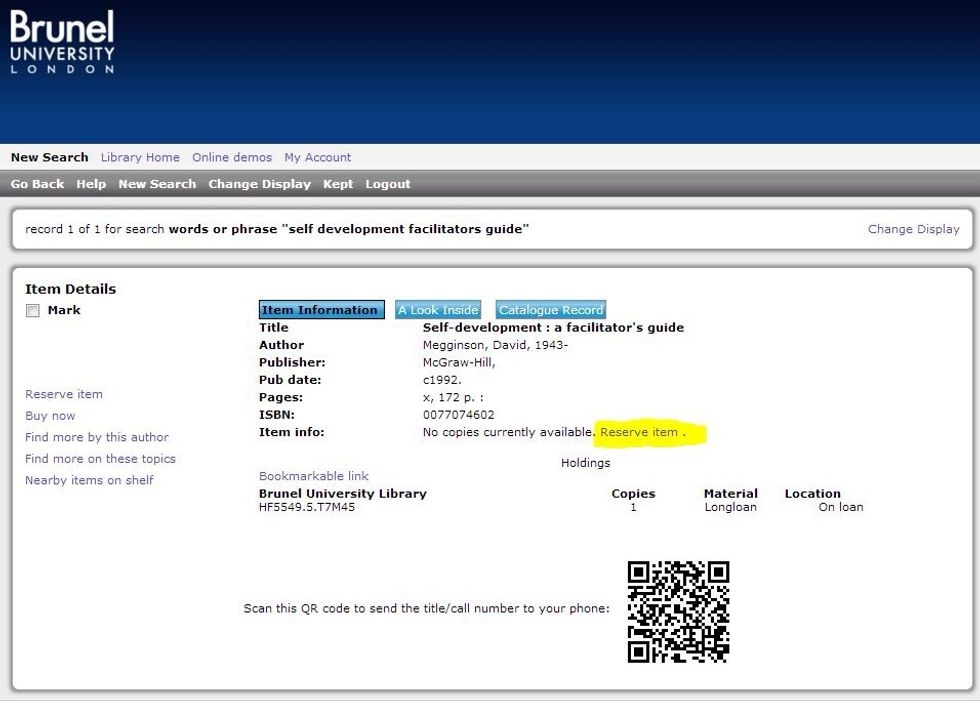980x701 pixels.
Task: Open the Kept records list
Action: (338, 184)
